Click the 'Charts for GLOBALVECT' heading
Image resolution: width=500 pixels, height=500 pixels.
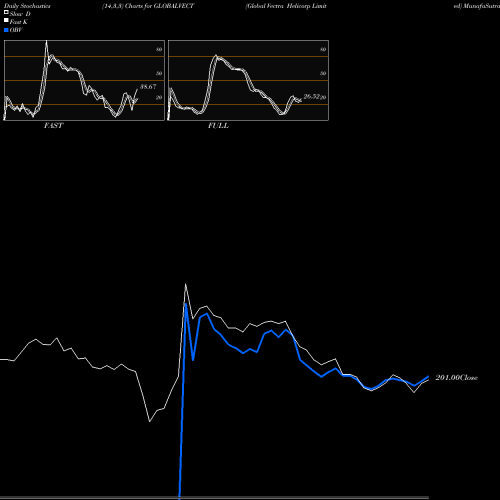pyautogui.click(x=159, y=6)
